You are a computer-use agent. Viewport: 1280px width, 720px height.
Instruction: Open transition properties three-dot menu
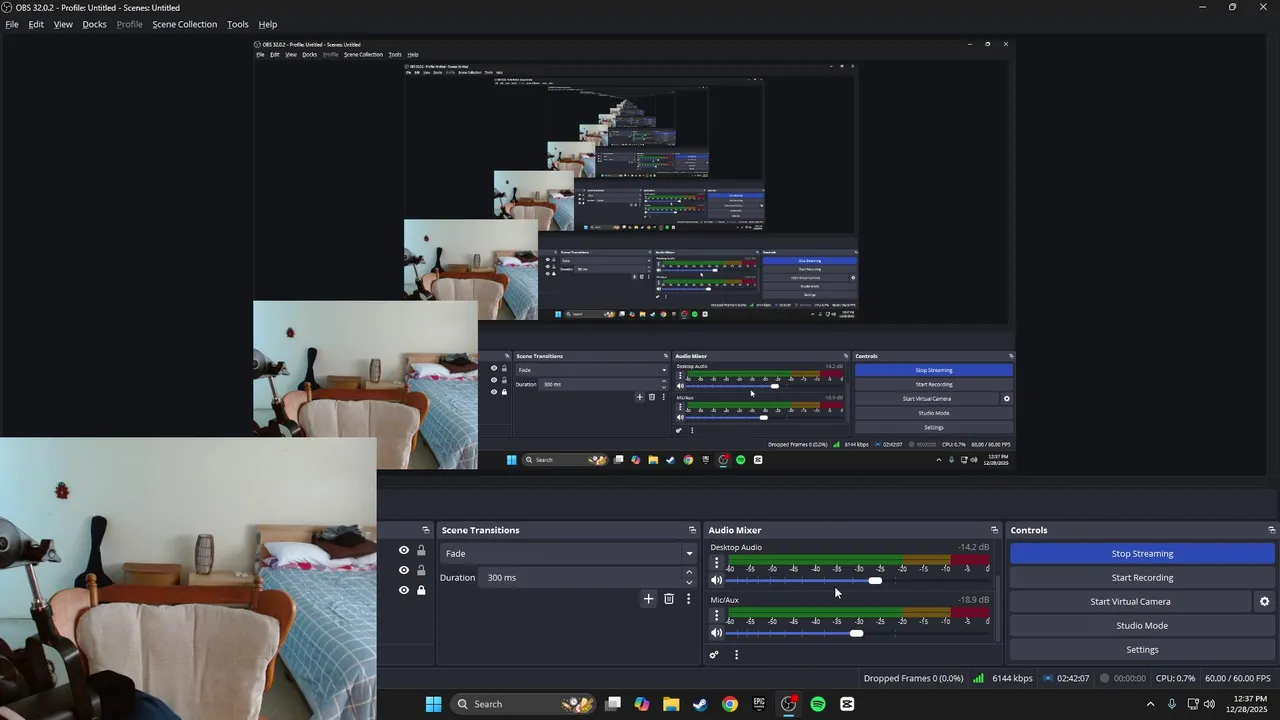pyautogui.click(x=688, y=599)
